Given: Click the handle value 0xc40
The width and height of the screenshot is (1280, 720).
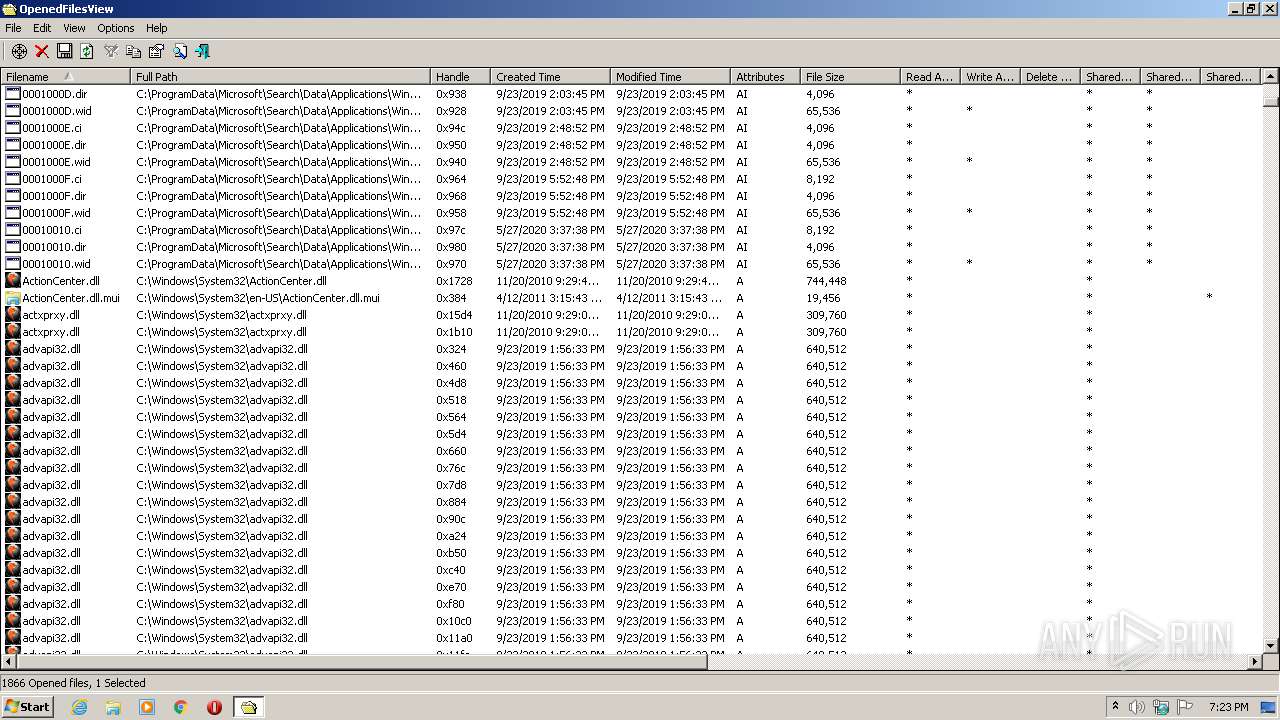Looking at the screenshot, I should pos(451,570).
